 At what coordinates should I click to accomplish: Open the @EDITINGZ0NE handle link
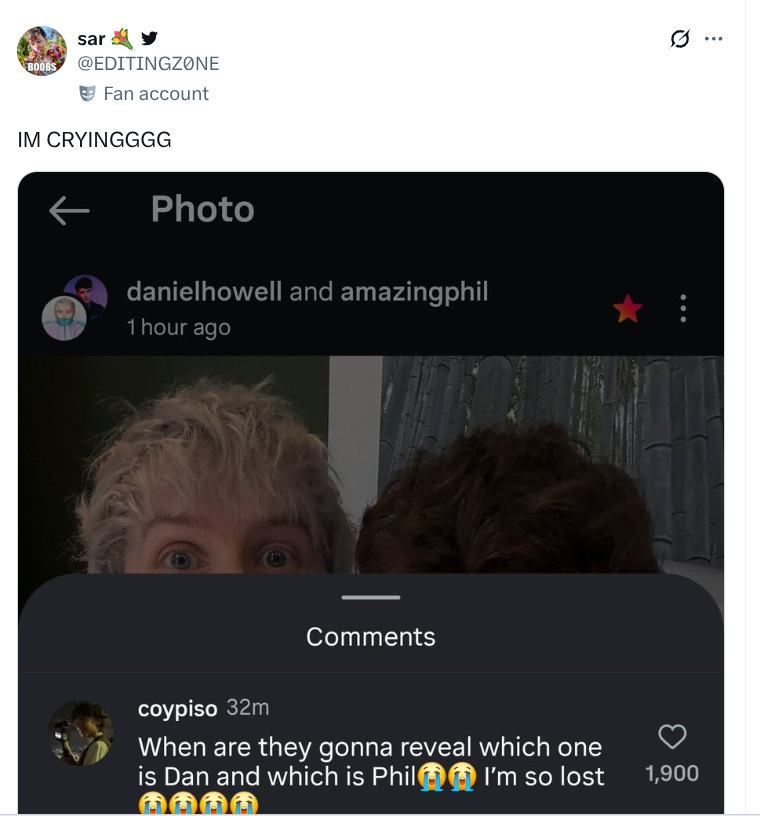148,63
